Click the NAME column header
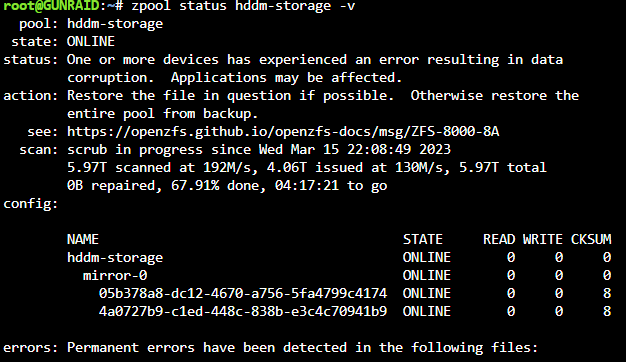Image resolution: width=626 pixels, height=362 pixels. [x=83, y=239]
